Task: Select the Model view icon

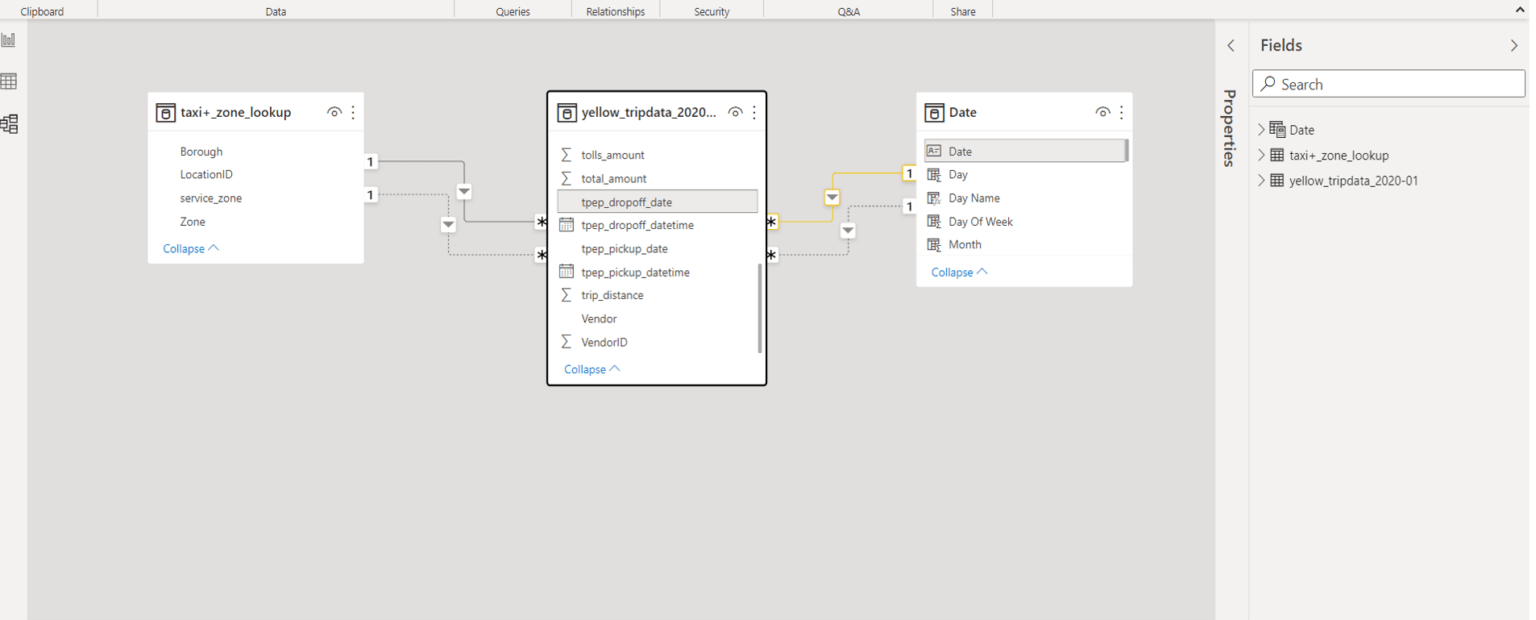Action: click(9, 123)
